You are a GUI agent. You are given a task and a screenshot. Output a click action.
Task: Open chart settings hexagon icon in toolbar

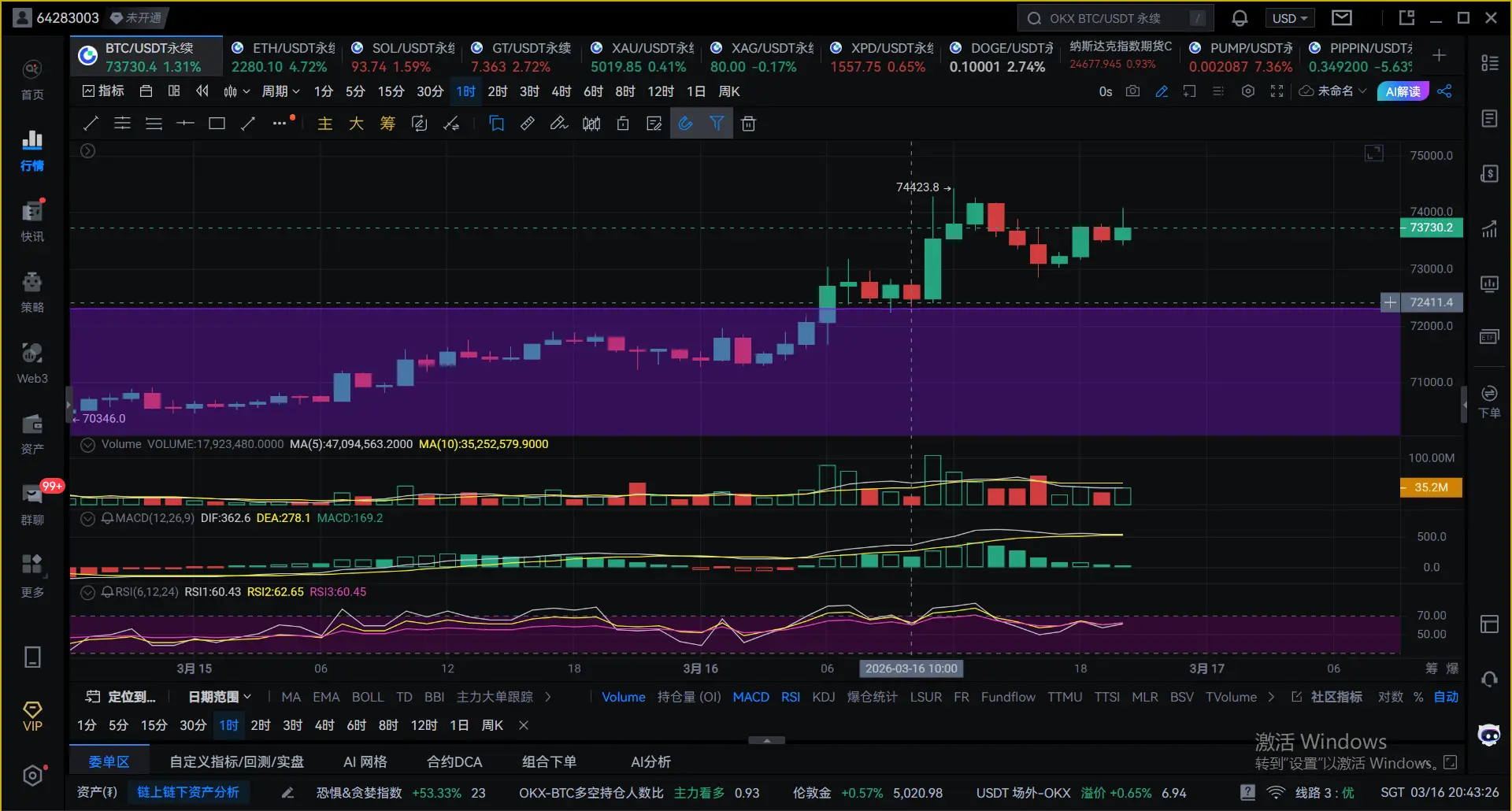[x=1247, y=91]
